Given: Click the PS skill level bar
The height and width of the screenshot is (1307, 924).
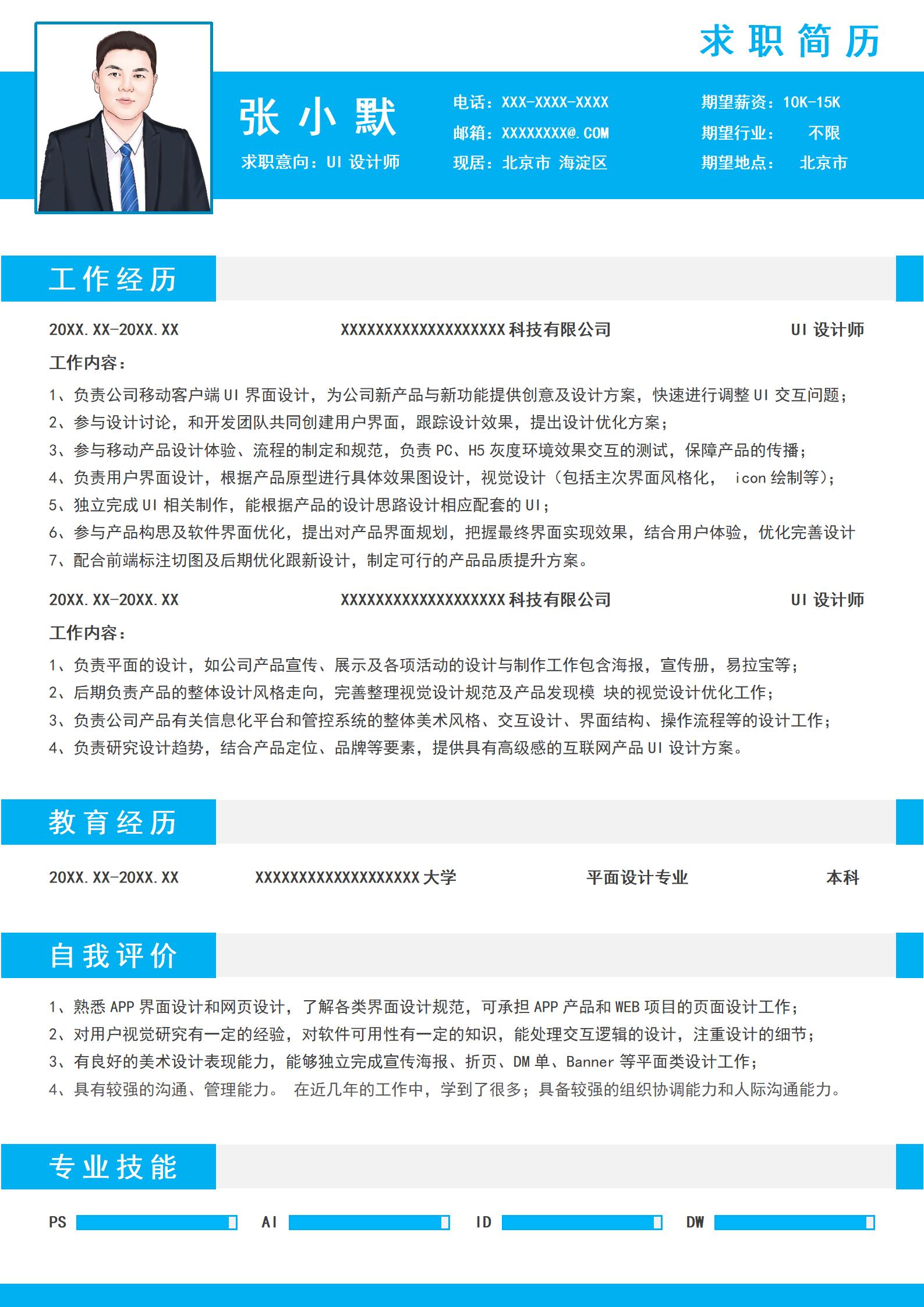Looking at the screenshot, I should point(156,1222).
